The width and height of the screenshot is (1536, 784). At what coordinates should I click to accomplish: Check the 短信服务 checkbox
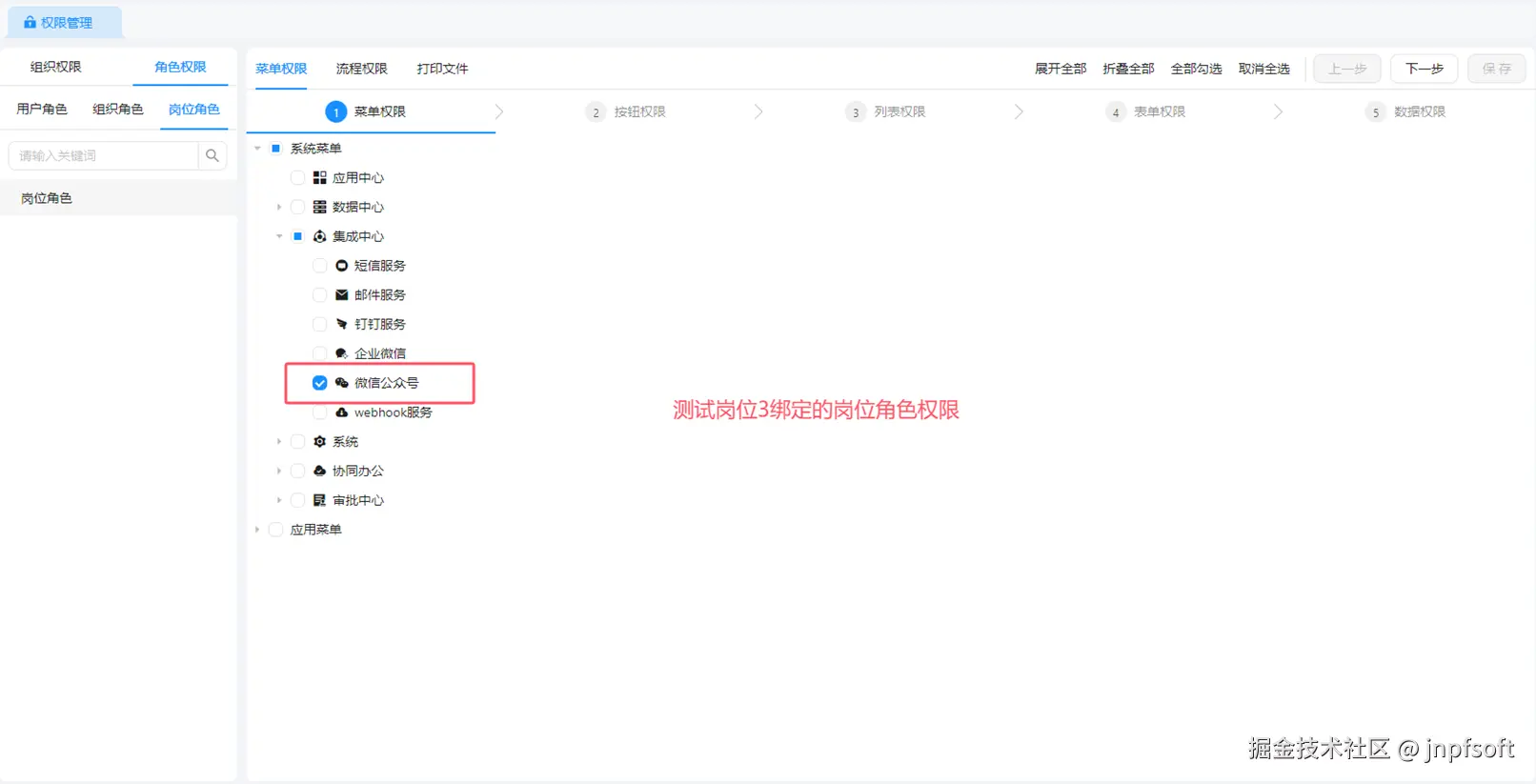point(320,266)
